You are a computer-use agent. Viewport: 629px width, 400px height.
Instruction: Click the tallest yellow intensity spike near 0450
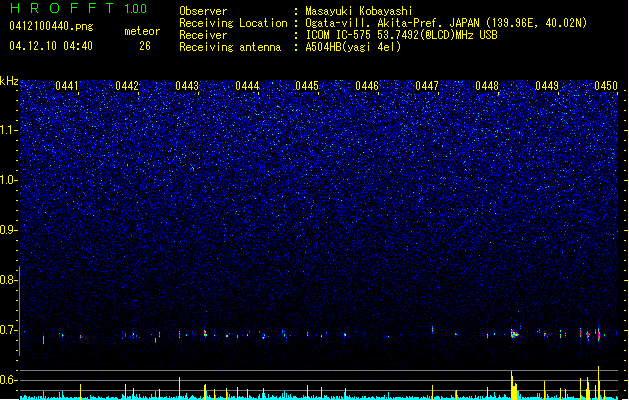click(598, 381)
